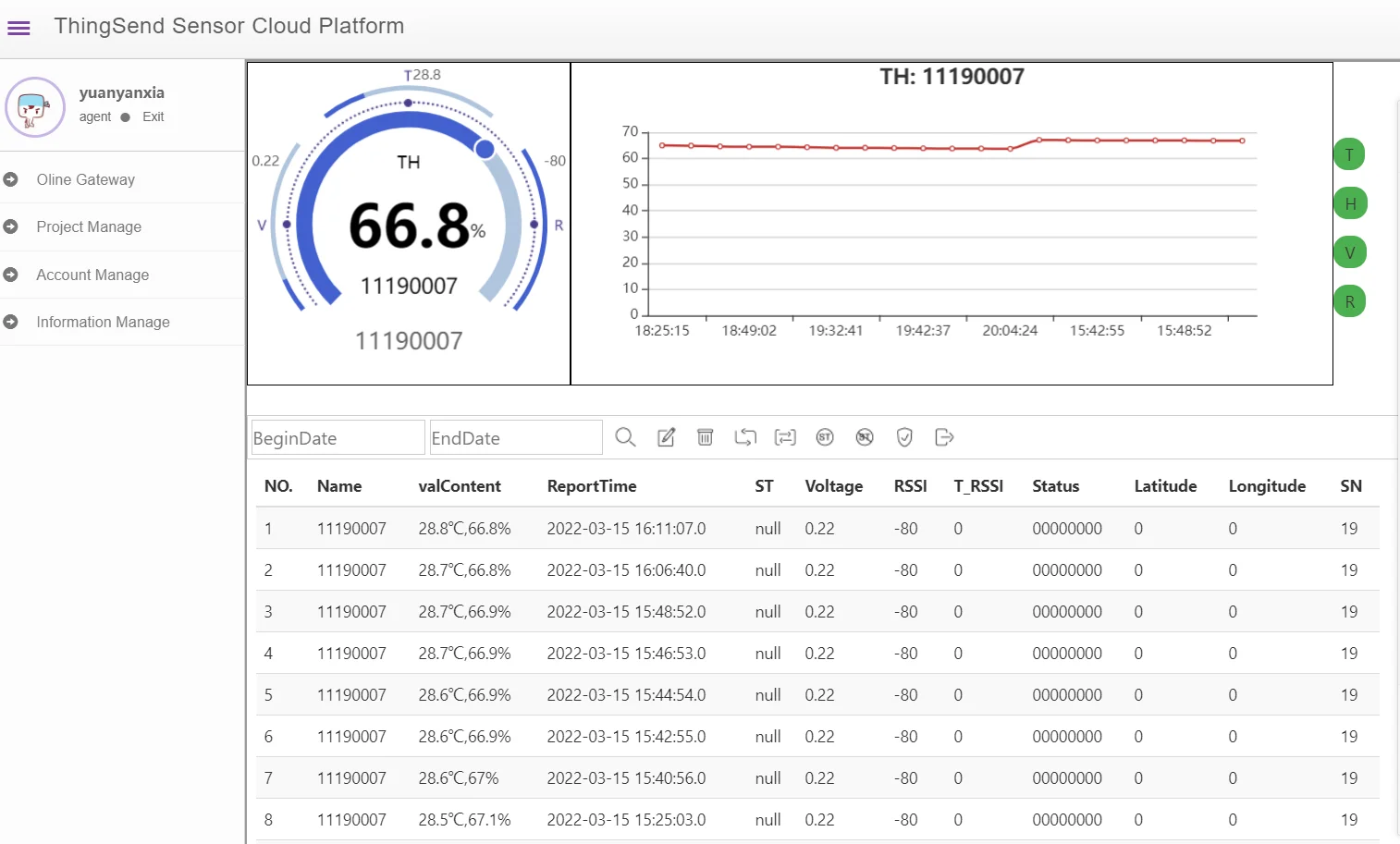This screenshot has width=1400, height=844.
Task: Click the crossed-out ST icon
Action: point(865,437)
